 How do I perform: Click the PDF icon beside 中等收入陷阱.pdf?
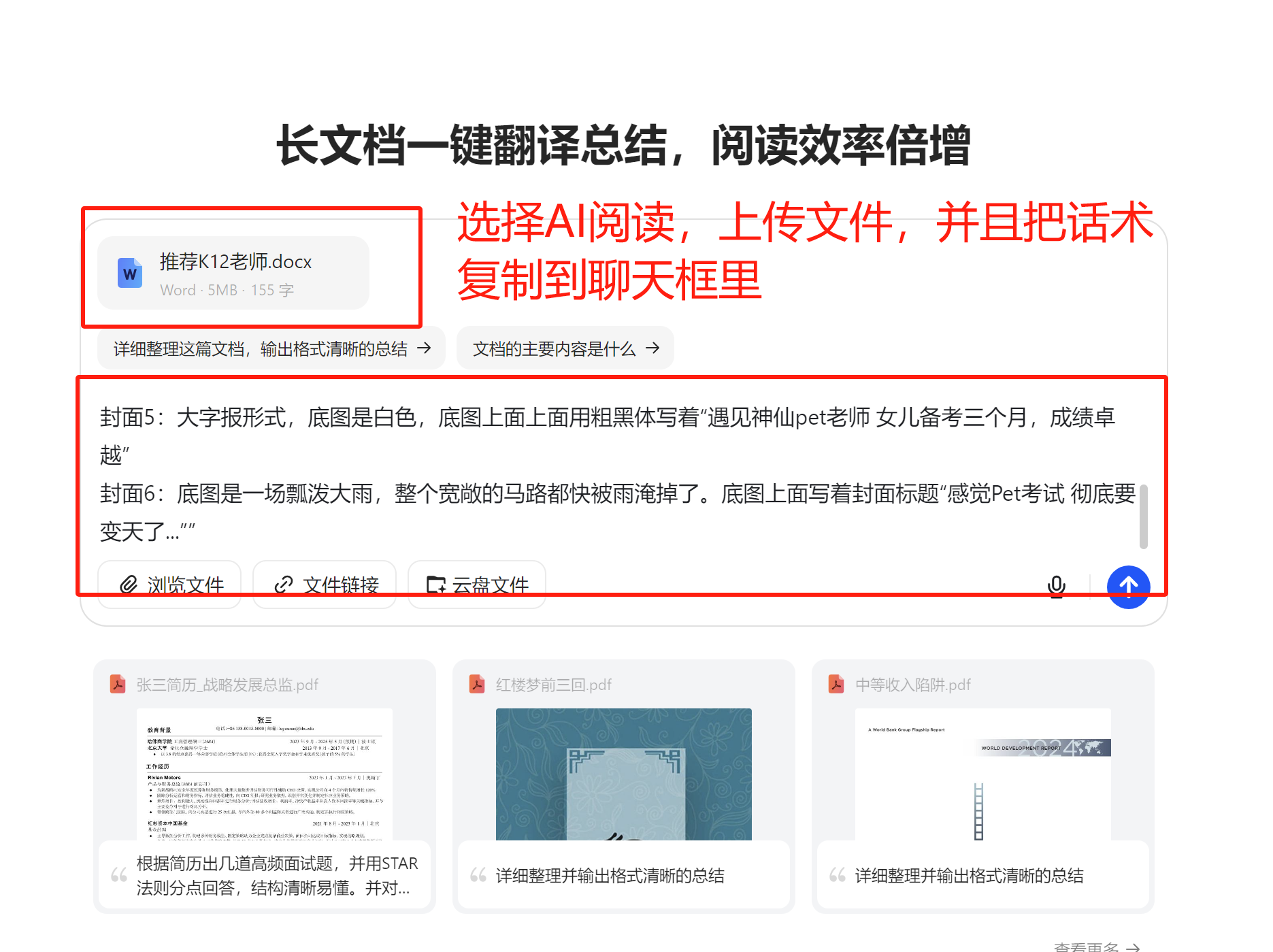click(x=836, y=684)
